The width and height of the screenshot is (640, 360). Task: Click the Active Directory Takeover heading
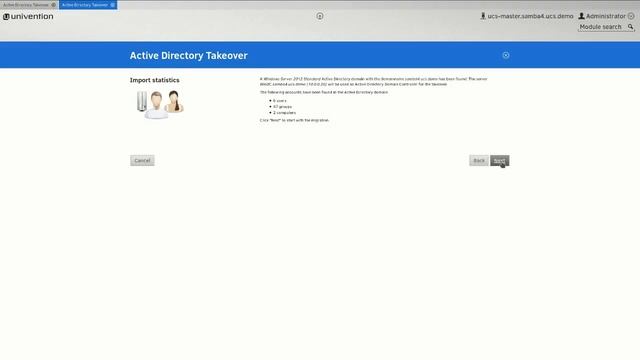point(189,56)
